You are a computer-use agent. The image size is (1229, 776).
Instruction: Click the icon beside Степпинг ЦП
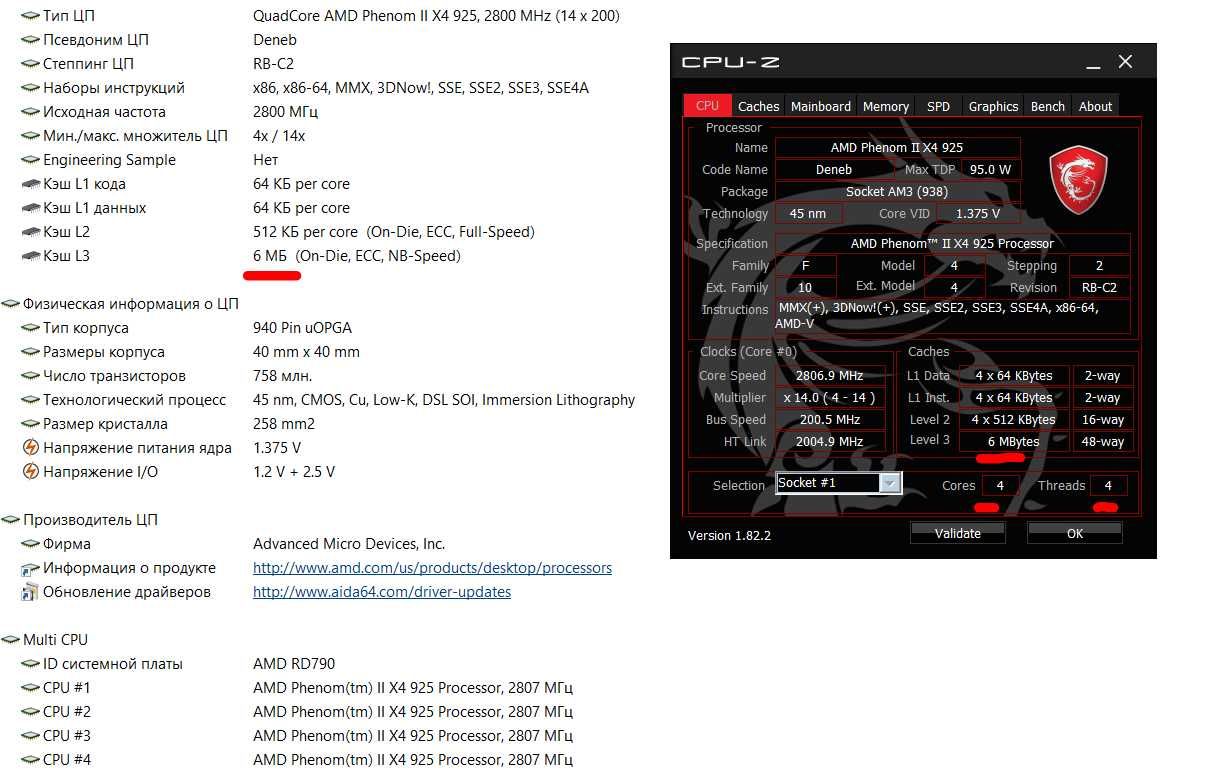30,64
